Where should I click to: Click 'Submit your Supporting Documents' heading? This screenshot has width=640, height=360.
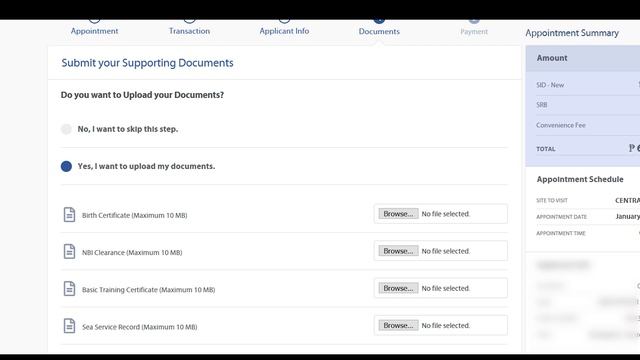[x=147, y=63]
